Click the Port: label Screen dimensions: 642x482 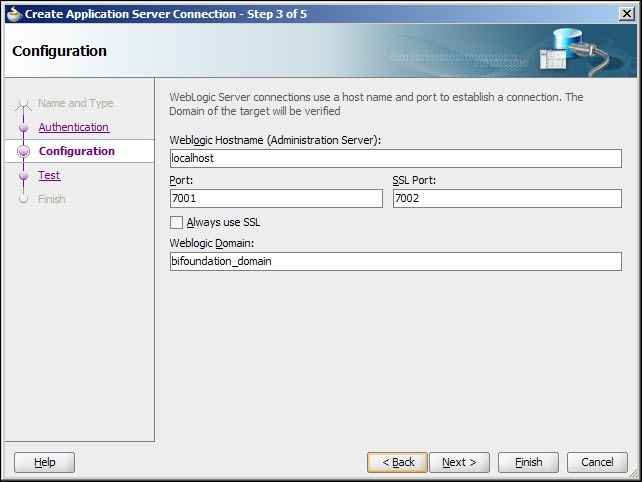[x=181, y=180]
